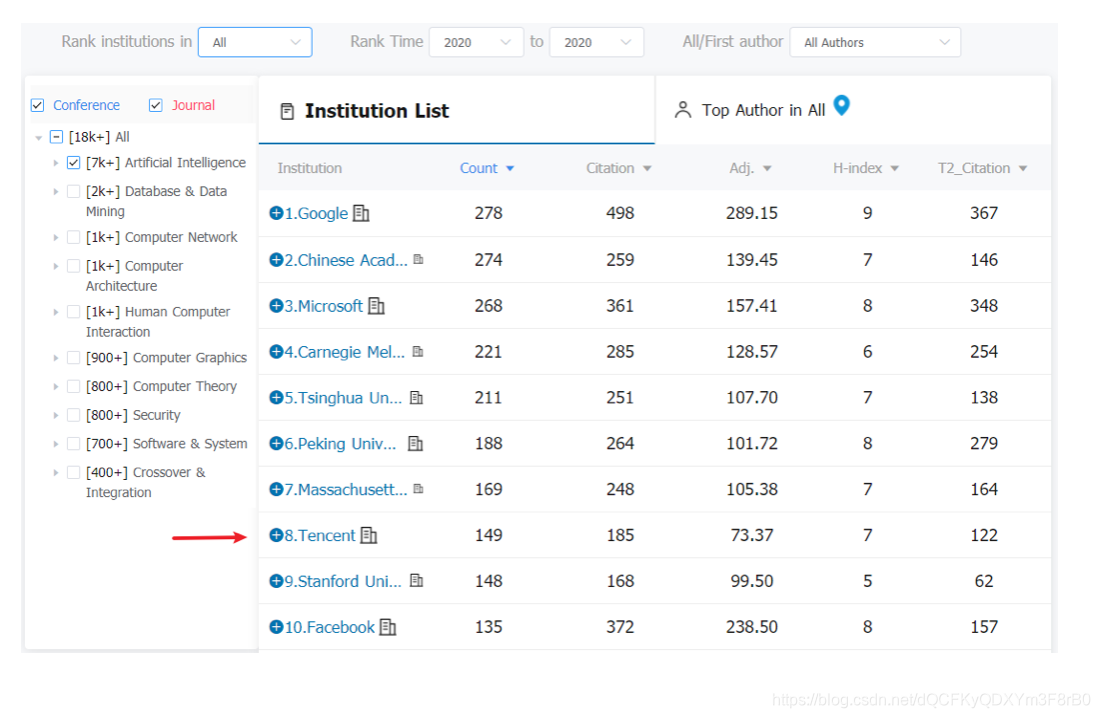This screenshot has height=718, width=1100.
Task: Open Rank institutions in dropdown
Action: coord(255,42)
